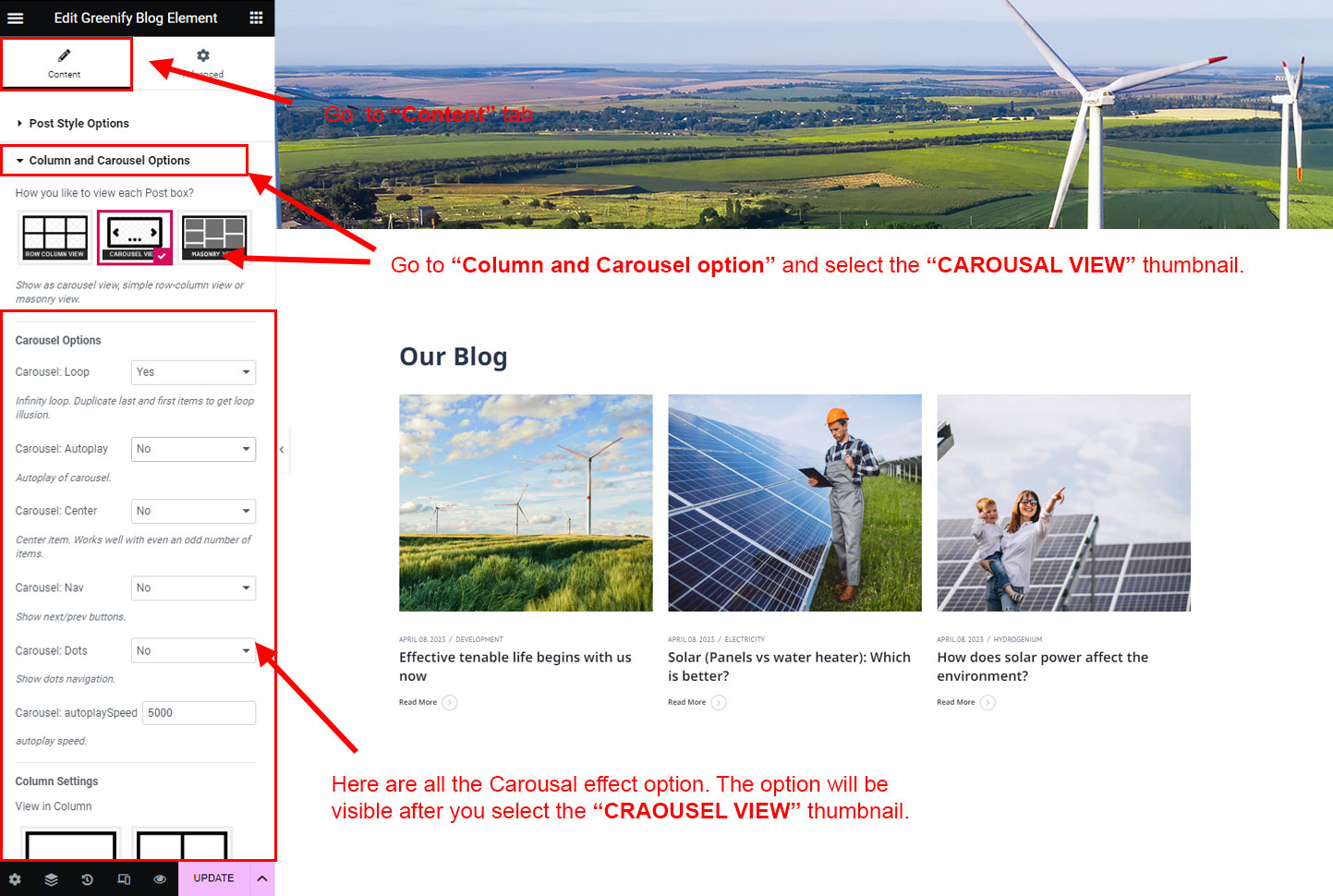The image size is (1333, 896).
Task: Switch to the Content tab
Action: [x=65, y=63]
